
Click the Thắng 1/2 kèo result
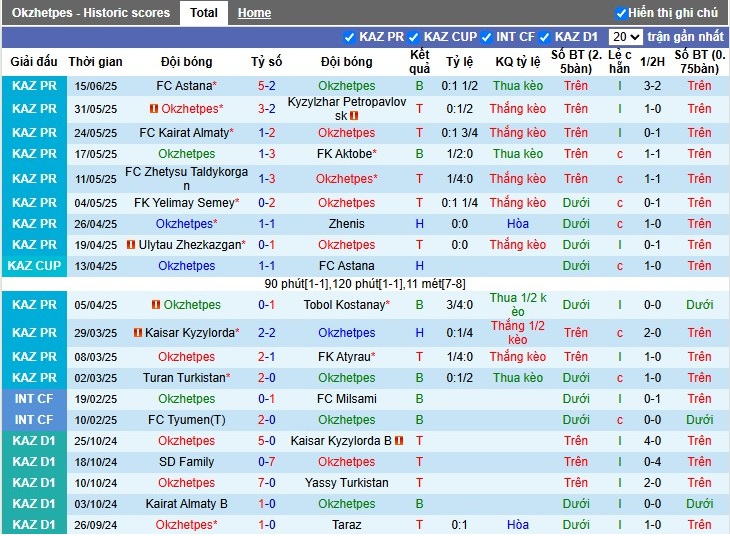[x=518, y=332]
